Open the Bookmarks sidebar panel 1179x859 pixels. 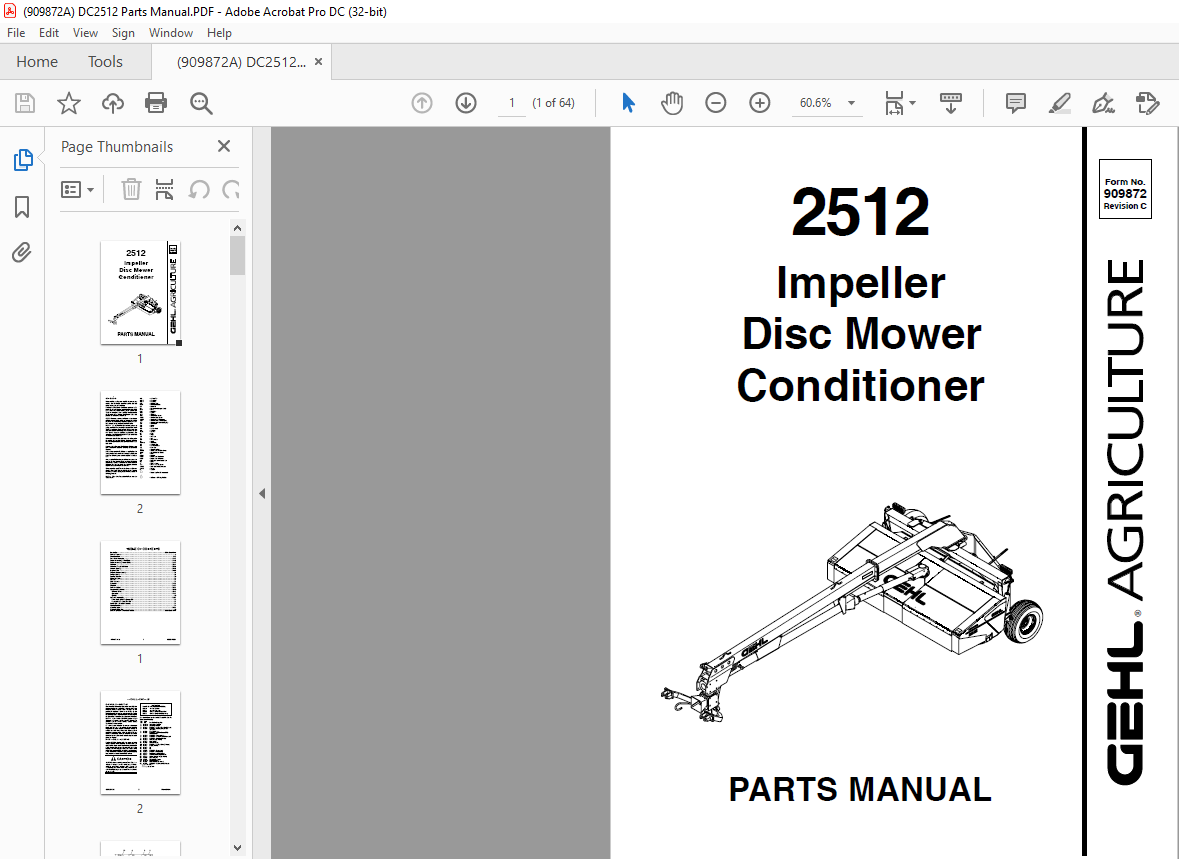[22, 207]
